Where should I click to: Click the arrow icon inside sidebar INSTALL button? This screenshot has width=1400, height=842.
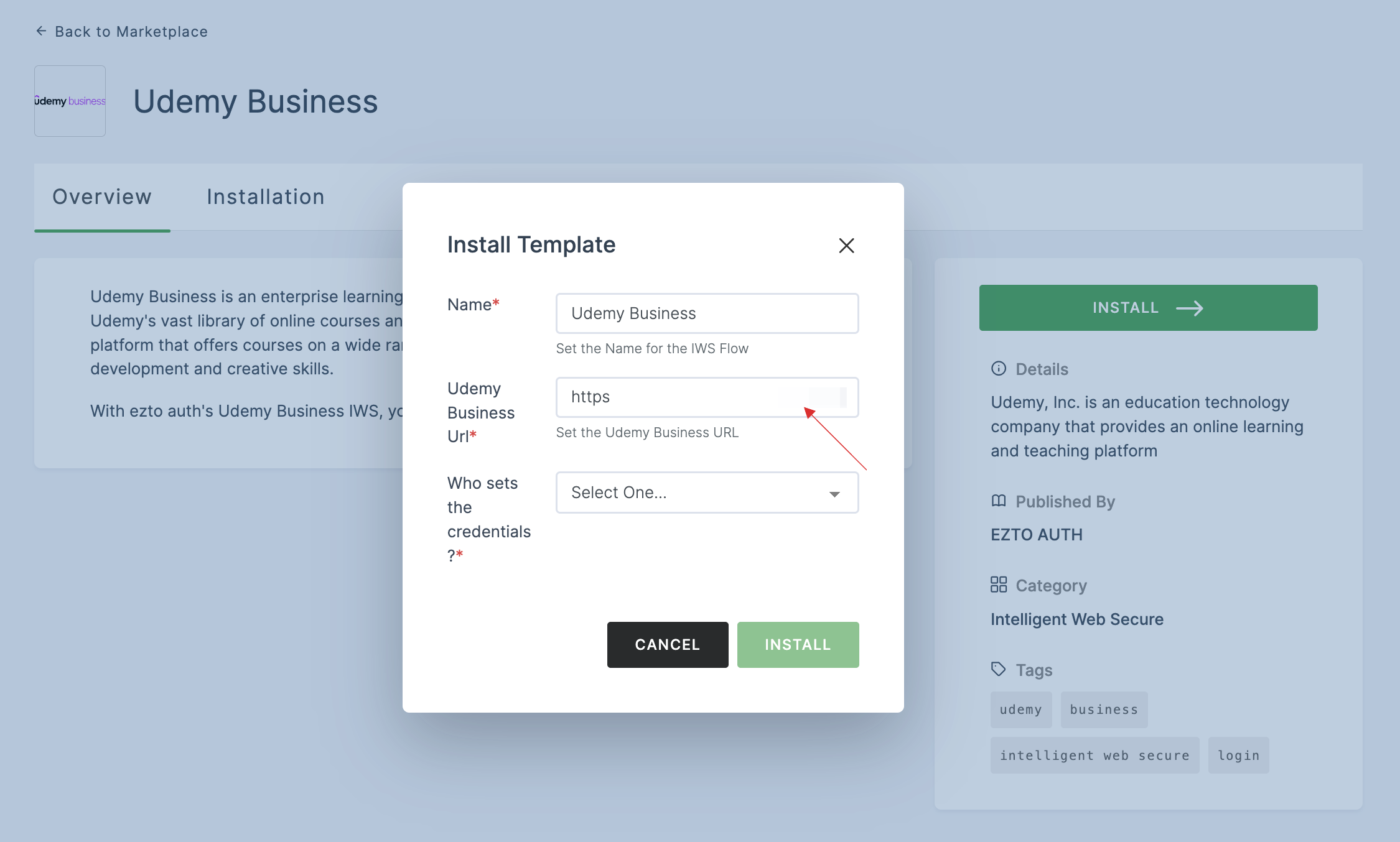pyautogui.click(x=1190, y=308)
